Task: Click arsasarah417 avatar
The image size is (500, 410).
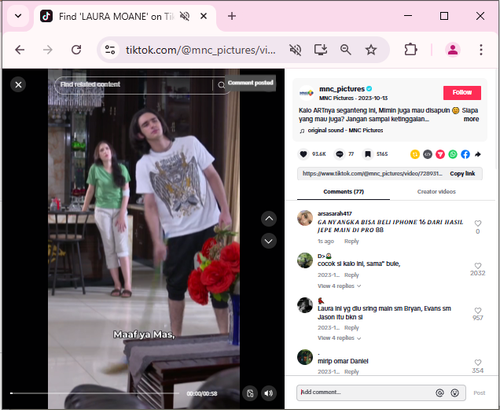Action: tap(305, 218)
